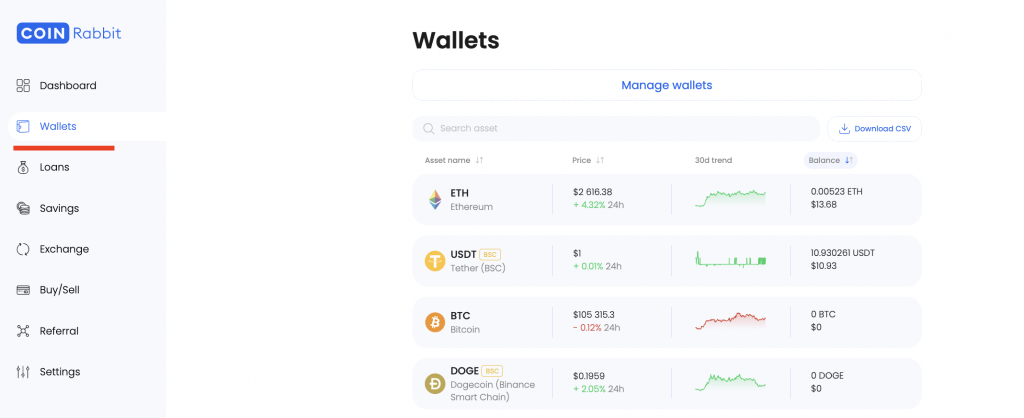Sort assets by Asset name arrows
The image size is (1024, 418).
pos(479,160)
